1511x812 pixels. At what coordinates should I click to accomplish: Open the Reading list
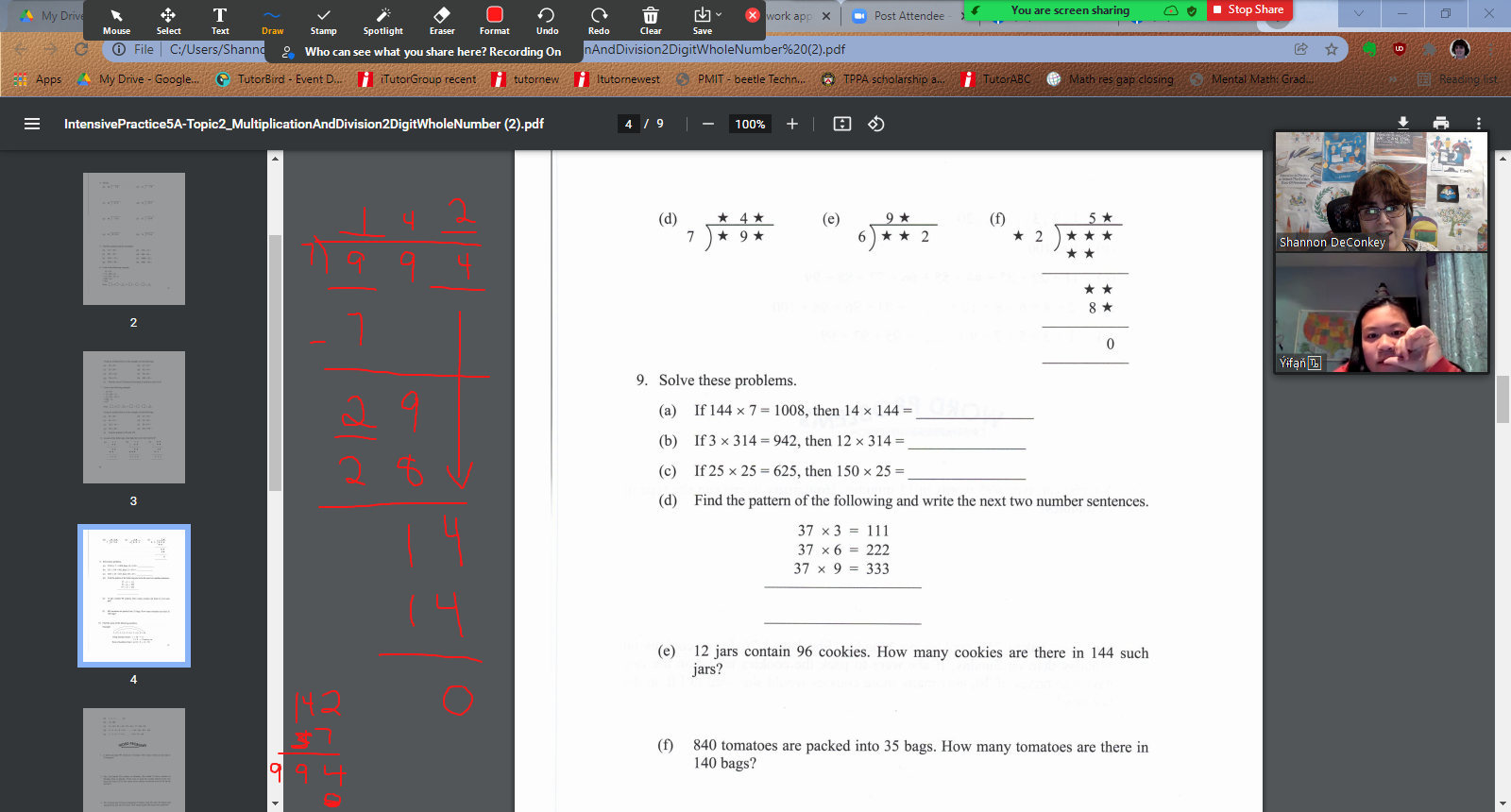point(1458,79)
